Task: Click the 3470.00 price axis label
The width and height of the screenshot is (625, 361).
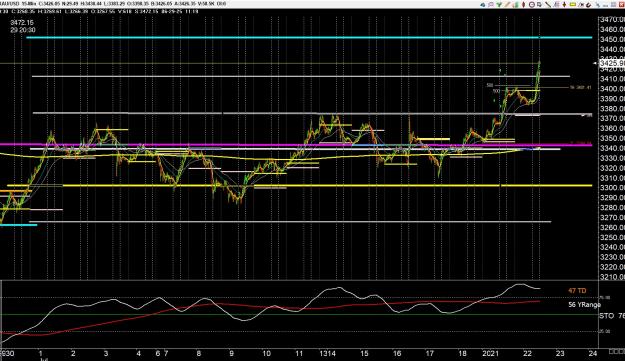Action: click(x=612, y=20)
